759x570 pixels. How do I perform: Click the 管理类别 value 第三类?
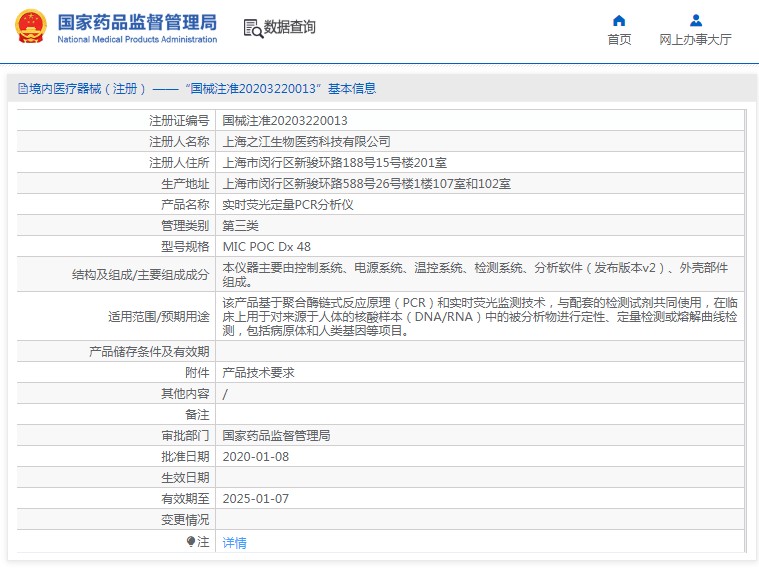(240, 225)
